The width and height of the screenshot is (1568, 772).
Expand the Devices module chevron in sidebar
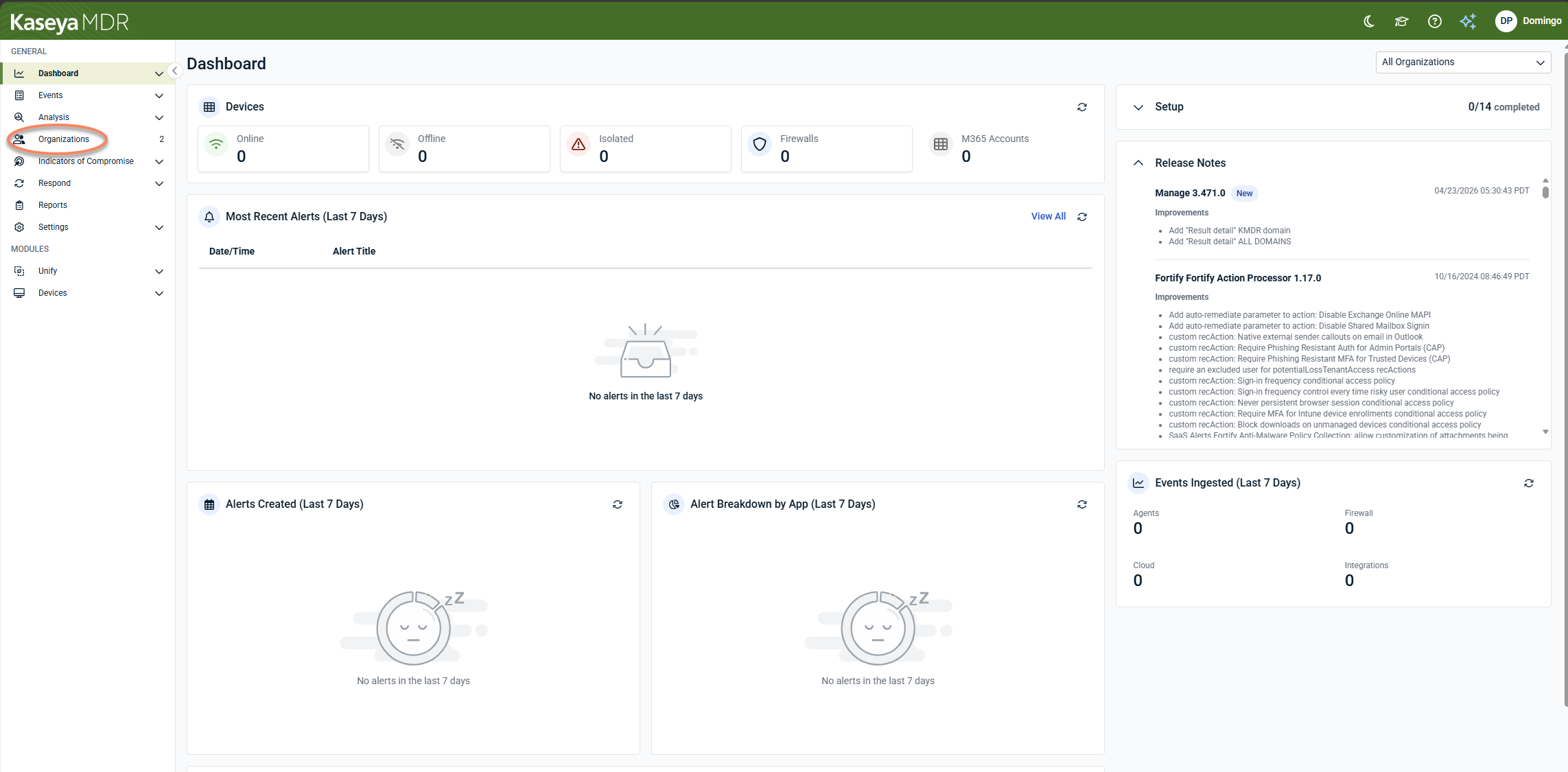point(159,293)
